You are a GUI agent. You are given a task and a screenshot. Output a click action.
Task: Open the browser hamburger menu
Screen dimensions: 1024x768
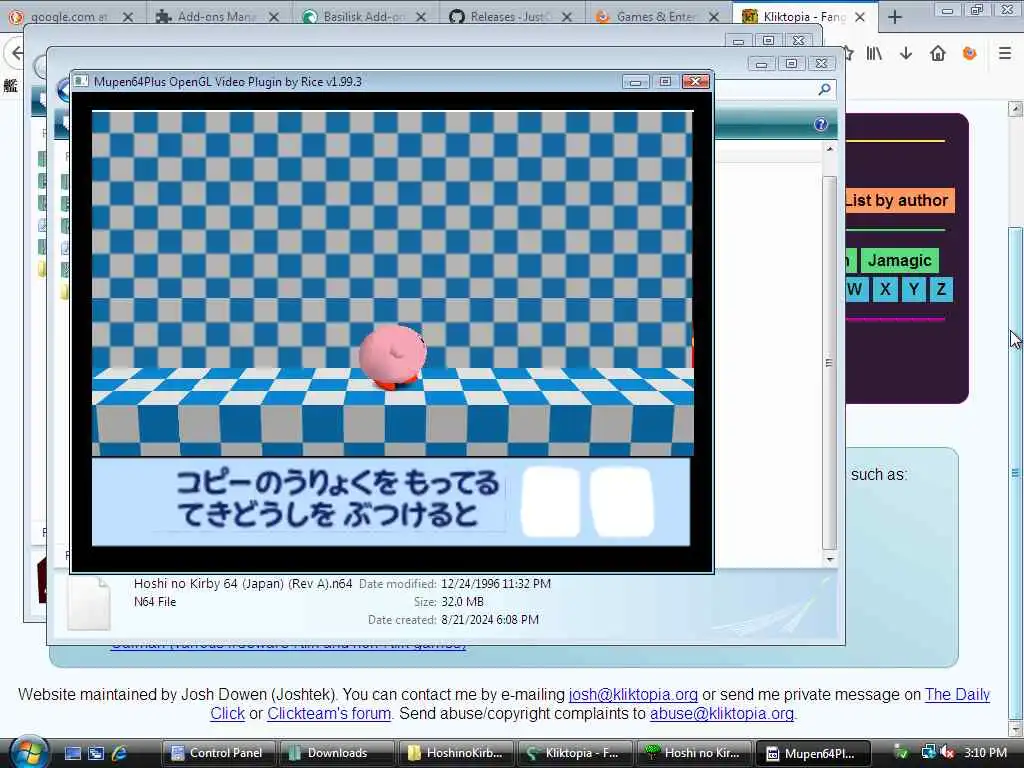[1005, 54]
